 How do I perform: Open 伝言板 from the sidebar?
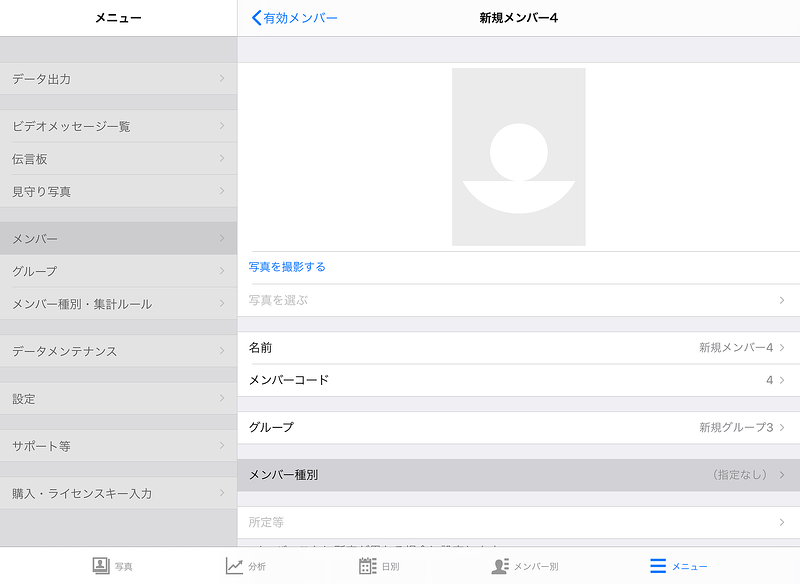[x=118, y=159]
